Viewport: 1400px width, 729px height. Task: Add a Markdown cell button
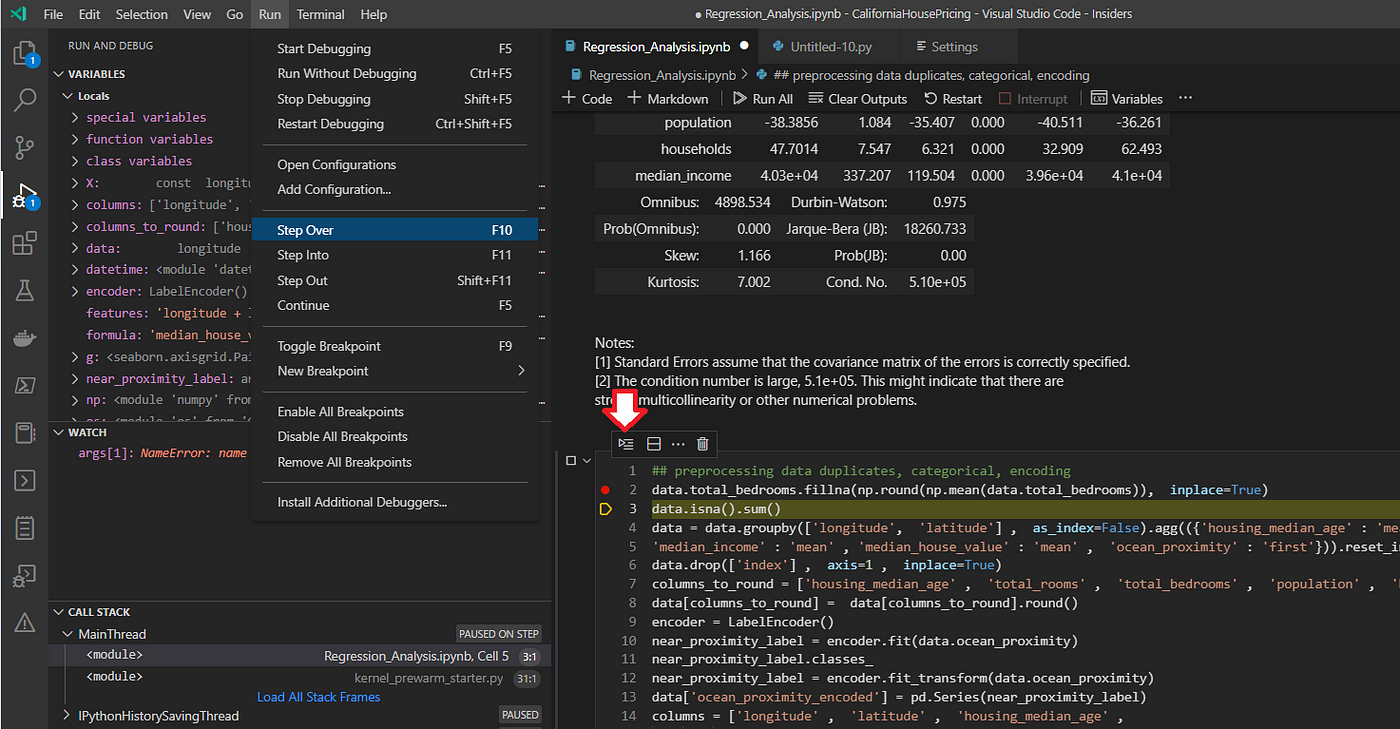point(668,98)
